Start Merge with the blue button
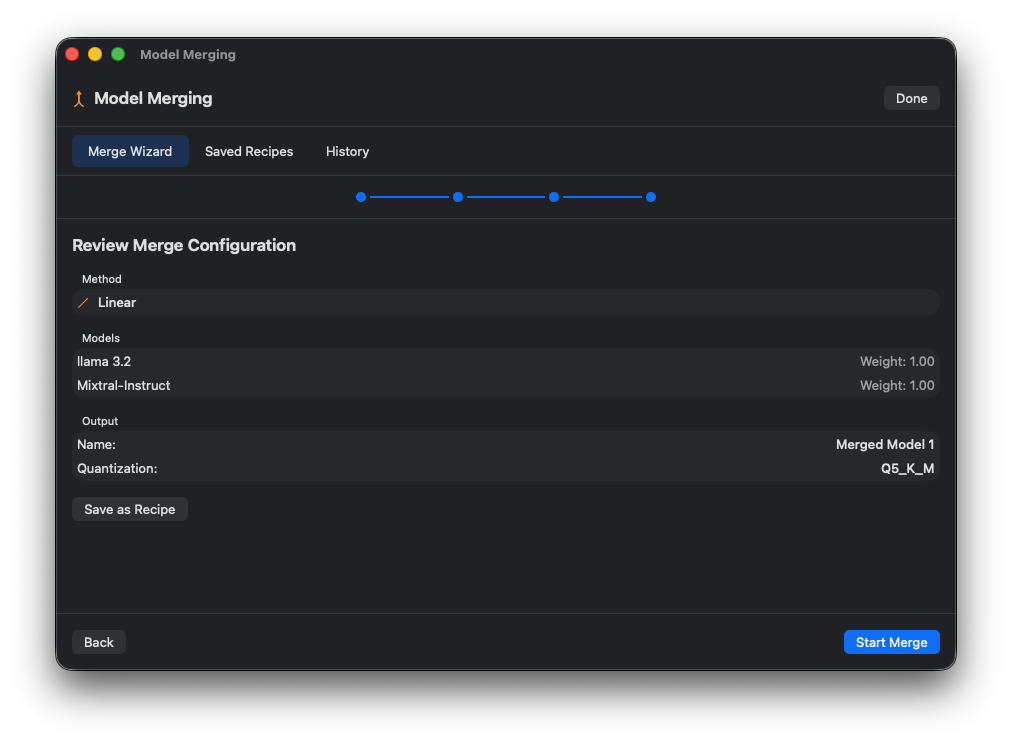The width and height of the screenshot is (1012, 744). pos(891,643)
